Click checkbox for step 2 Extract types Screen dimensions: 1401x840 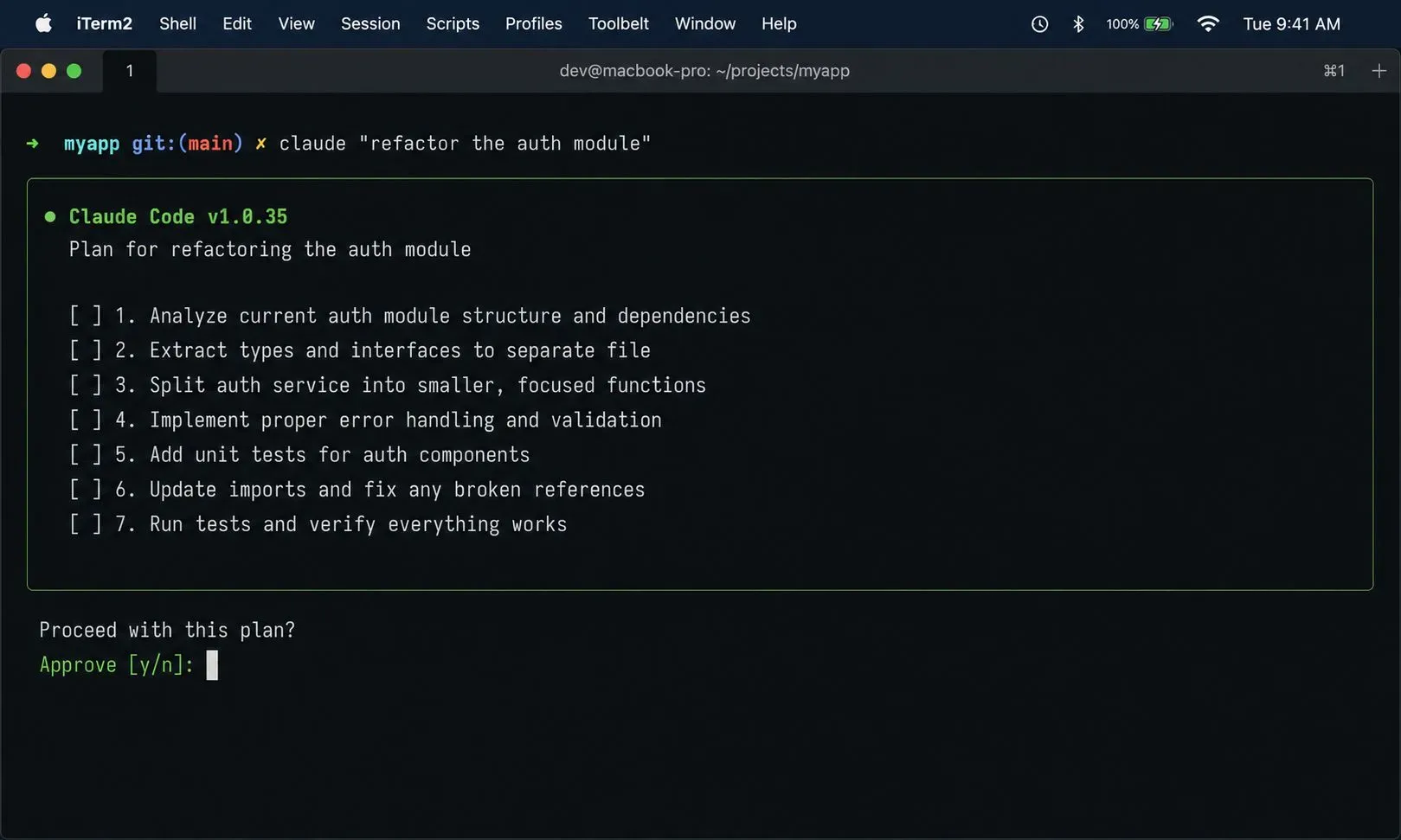86,350
